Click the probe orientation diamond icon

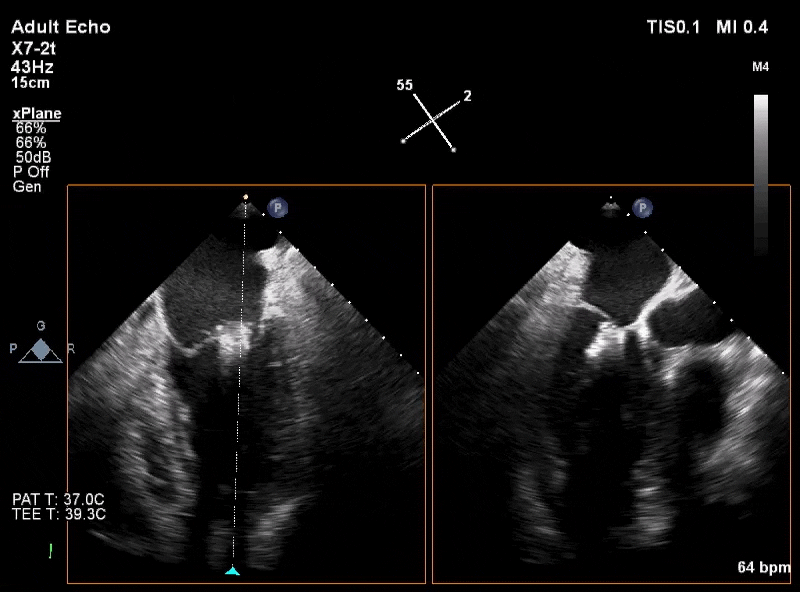pos(40,351)
